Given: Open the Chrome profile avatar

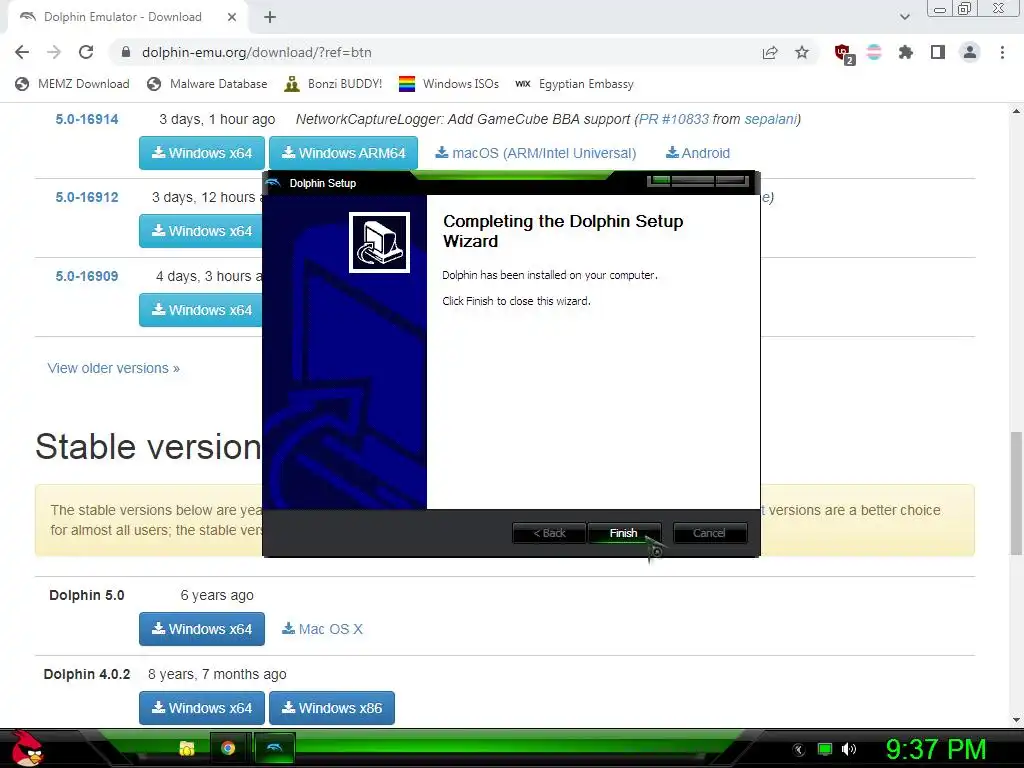Looking at the screenshot, I should [970, 52].
